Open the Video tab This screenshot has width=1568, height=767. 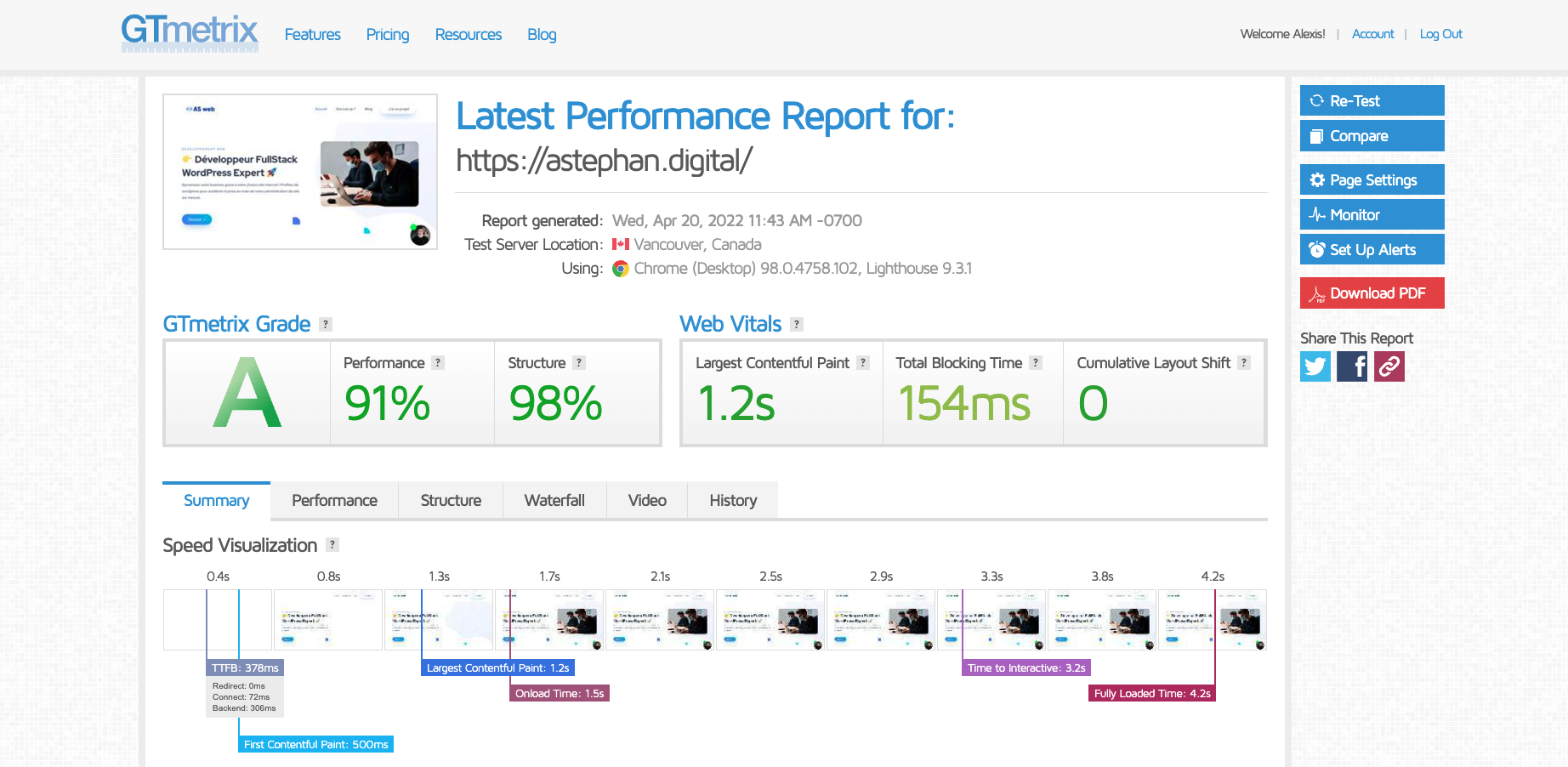(647, 501)
